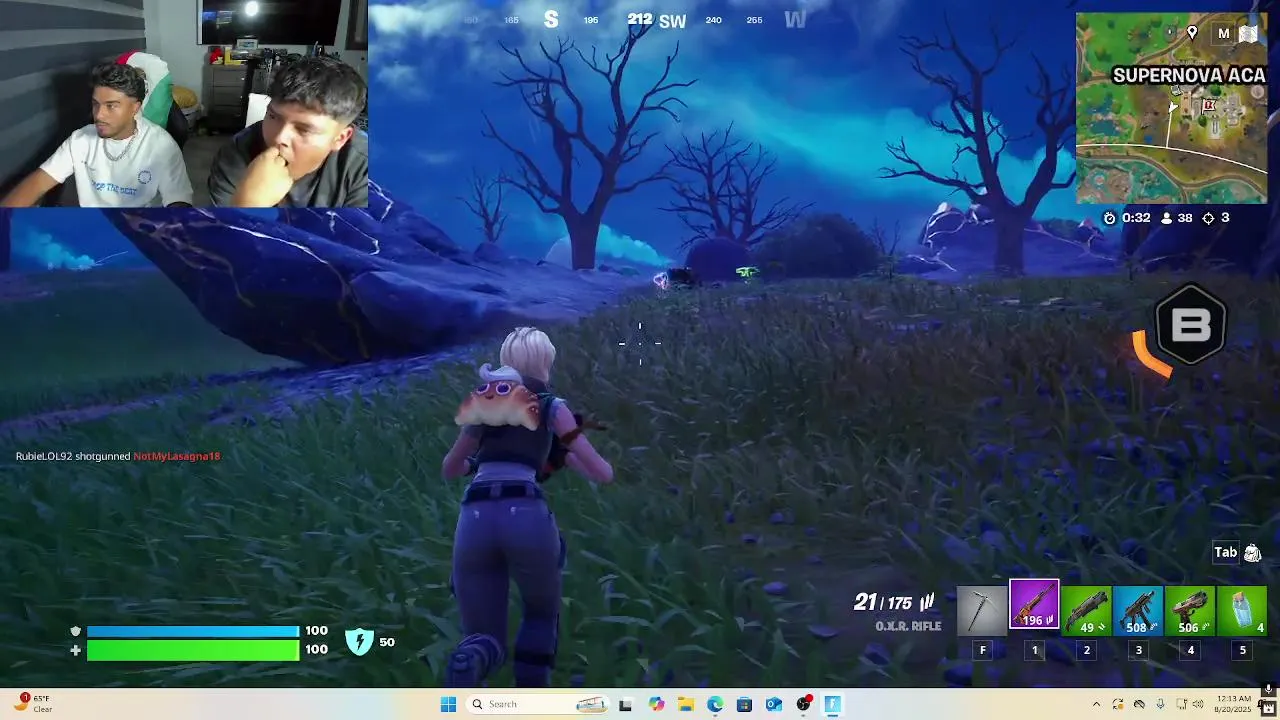Click the green health bar
Image resolution: width=1280 pixels, height=720 pixels.
193,650
